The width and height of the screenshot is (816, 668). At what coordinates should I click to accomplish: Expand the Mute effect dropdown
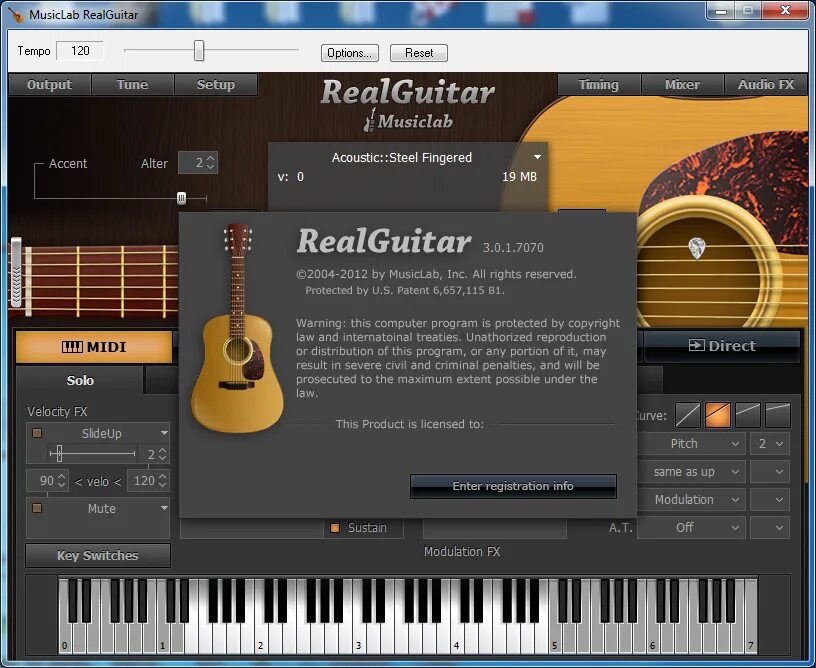click(x=164, y=508)
